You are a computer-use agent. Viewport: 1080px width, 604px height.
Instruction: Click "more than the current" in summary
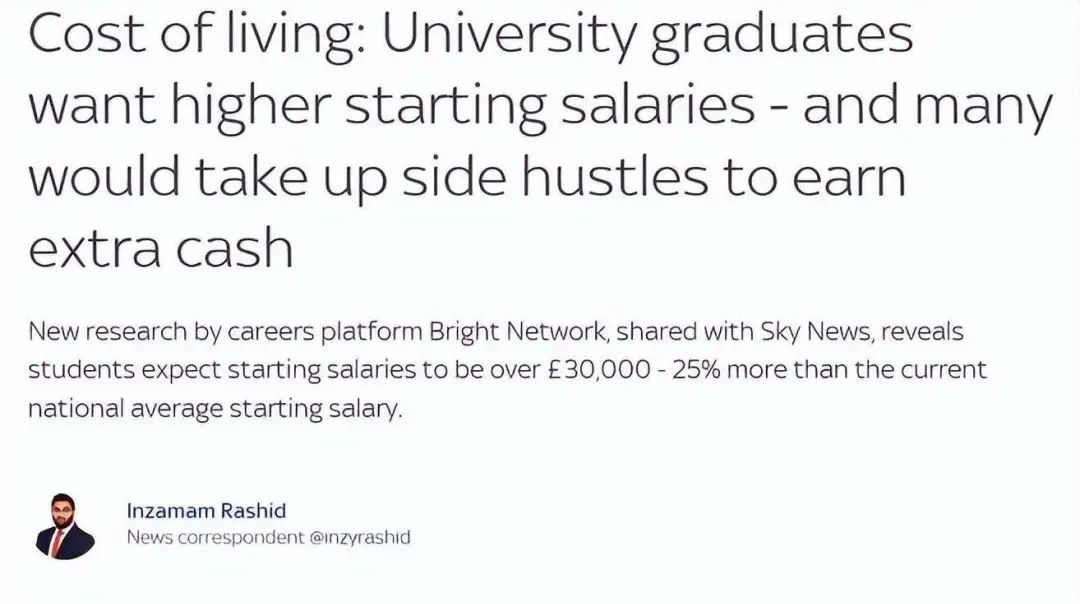pos(857,370)
